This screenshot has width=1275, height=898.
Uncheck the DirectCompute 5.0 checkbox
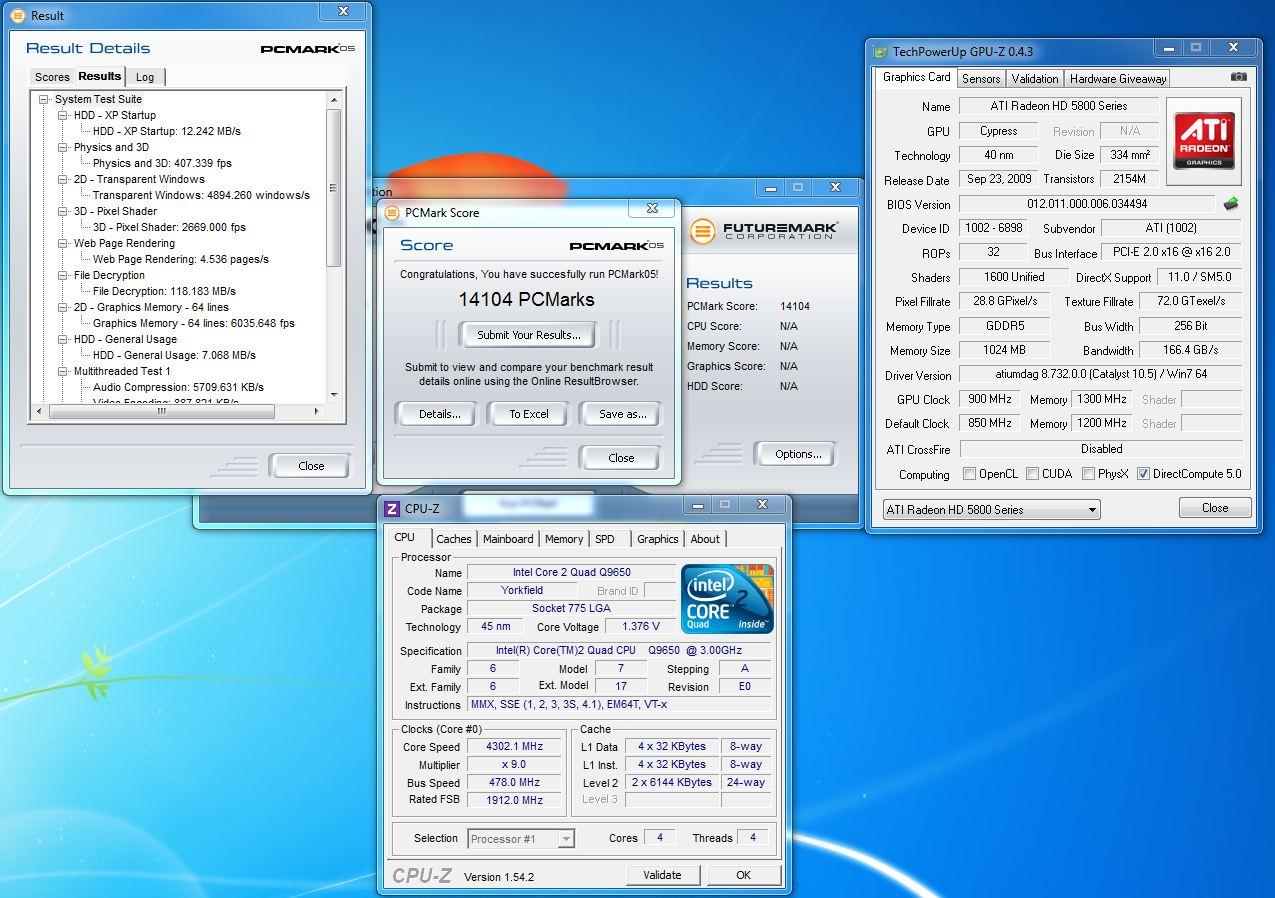[x=1143, y=474]
